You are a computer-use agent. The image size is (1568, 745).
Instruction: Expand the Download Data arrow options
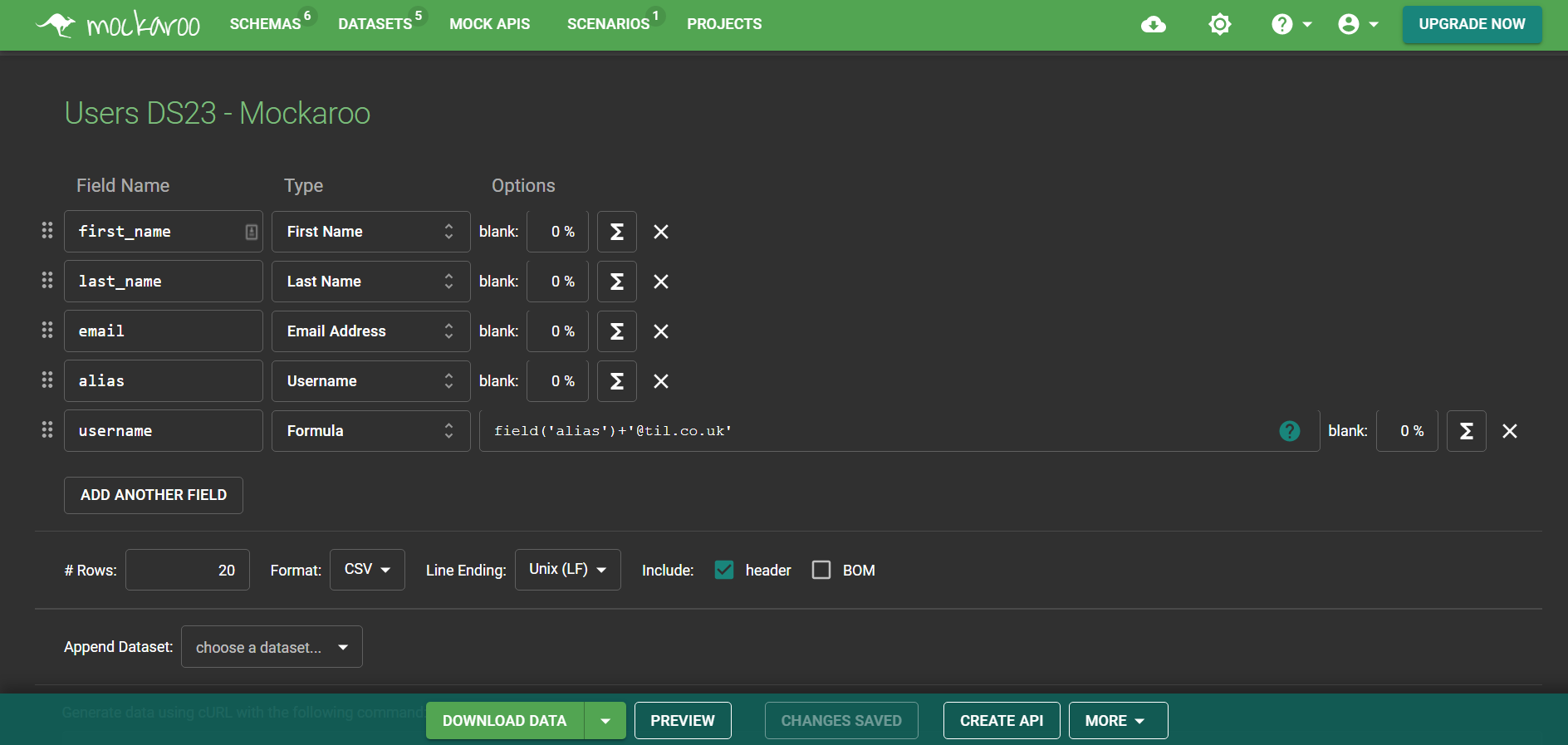tap(605, 721)
